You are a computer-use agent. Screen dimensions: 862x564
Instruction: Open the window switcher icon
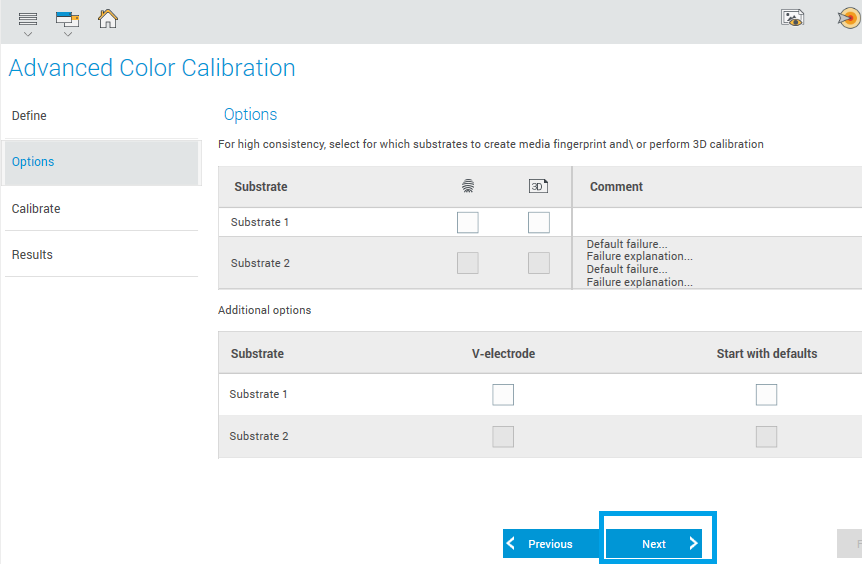pyautogui.click(x=68, y=19)
